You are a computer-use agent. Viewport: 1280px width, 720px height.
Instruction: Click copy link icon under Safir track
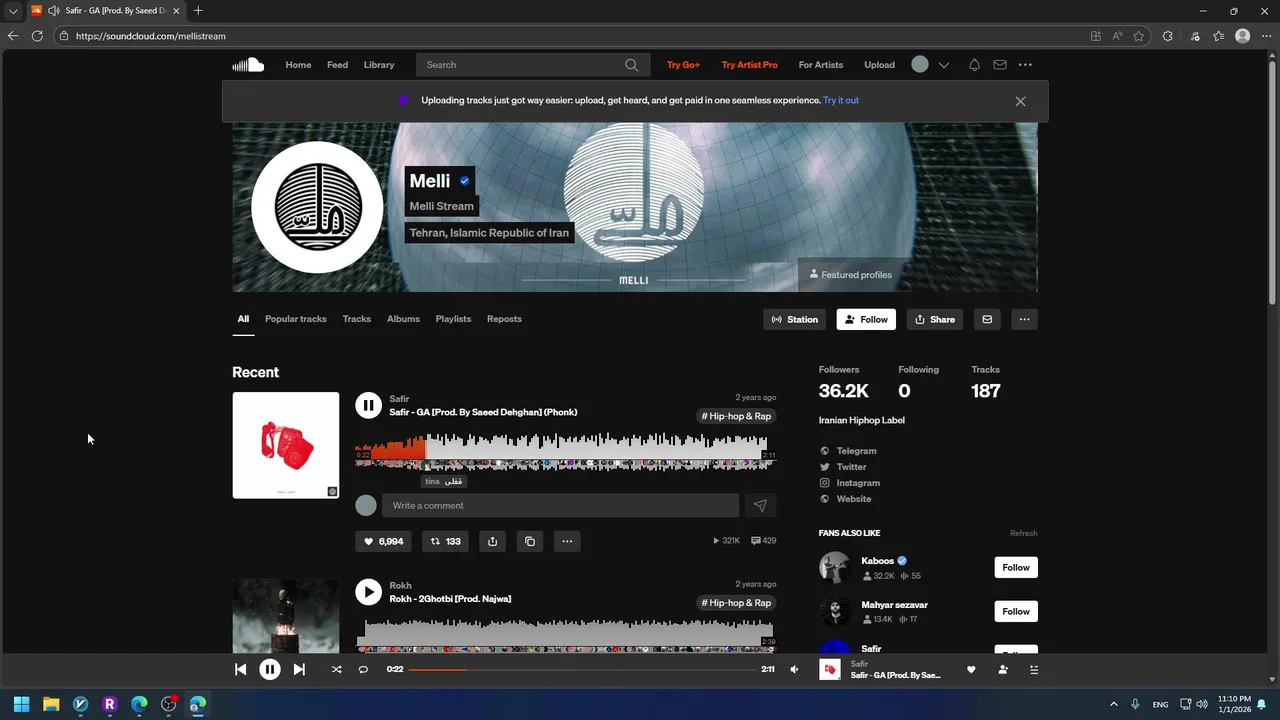[530, 541]
